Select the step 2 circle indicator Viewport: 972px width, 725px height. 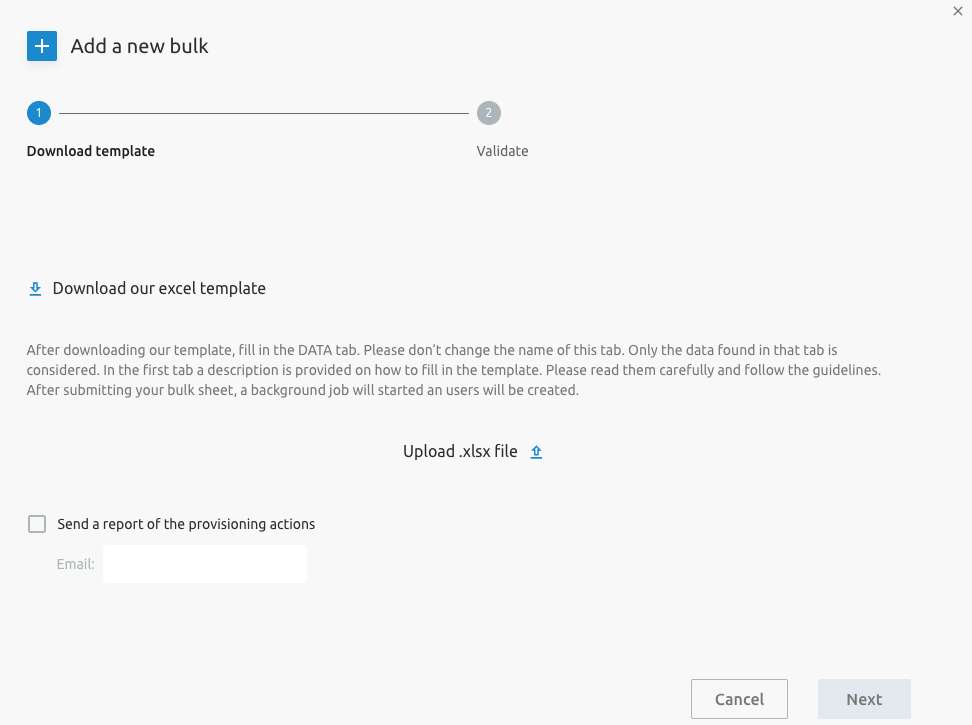tap(488, 113)
